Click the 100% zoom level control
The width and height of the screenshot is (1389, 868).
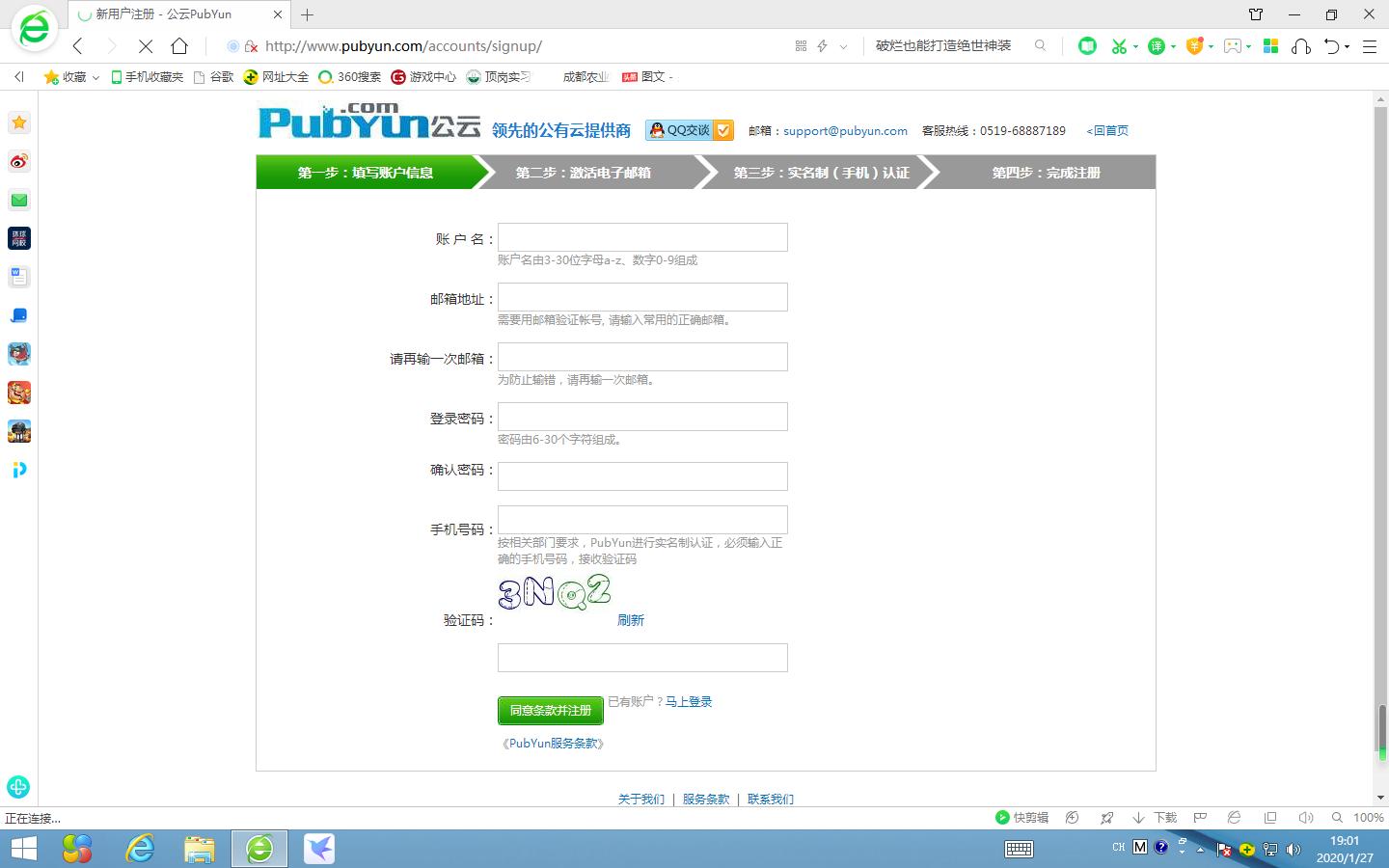pyautogui.click(x=1366, y=817)
